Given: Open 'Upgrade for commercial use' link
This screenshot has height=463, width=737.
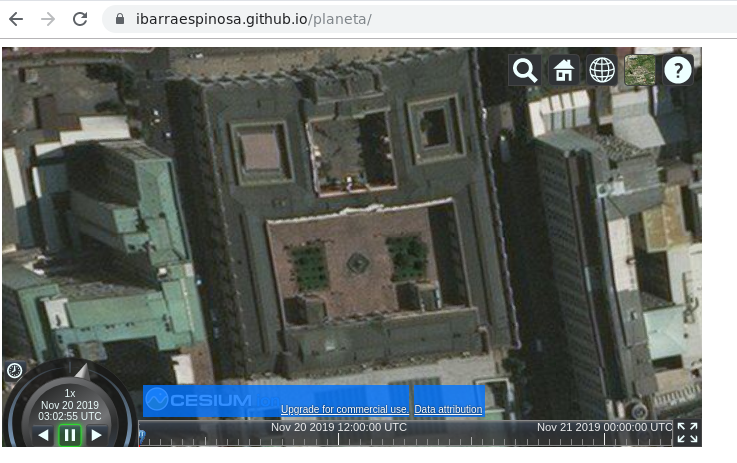Looking at the screenshot, I should tap(344, 410).
